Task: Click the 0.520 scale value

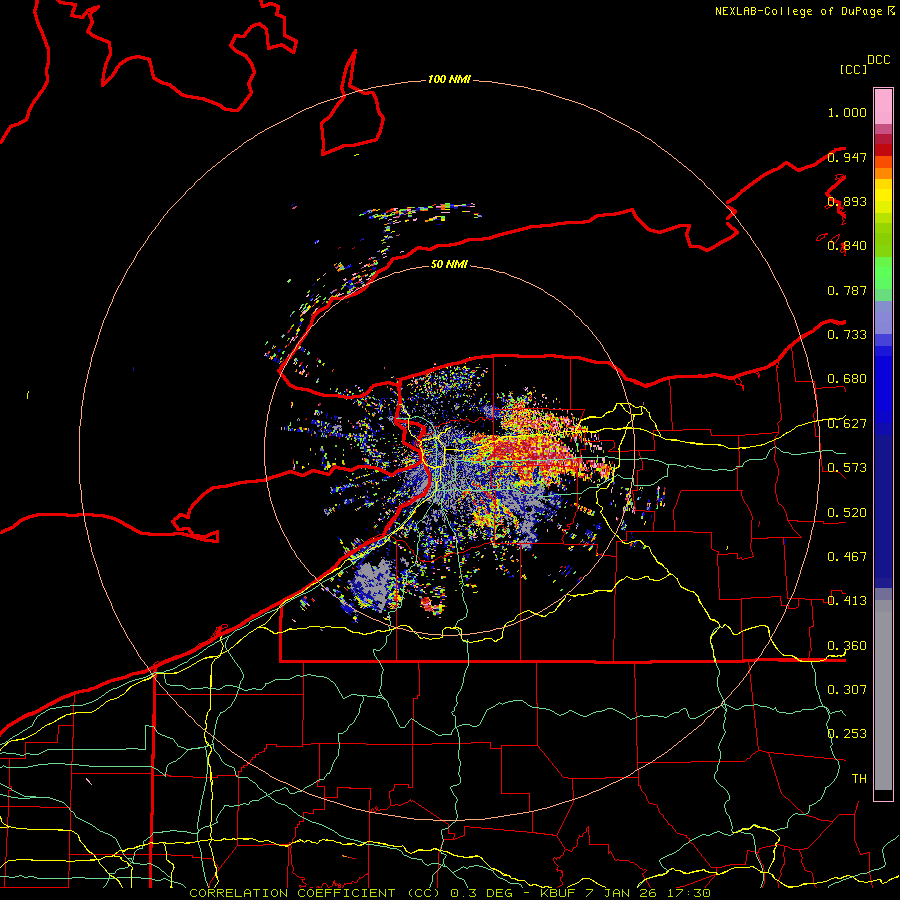Action: [x=847, y=513]
